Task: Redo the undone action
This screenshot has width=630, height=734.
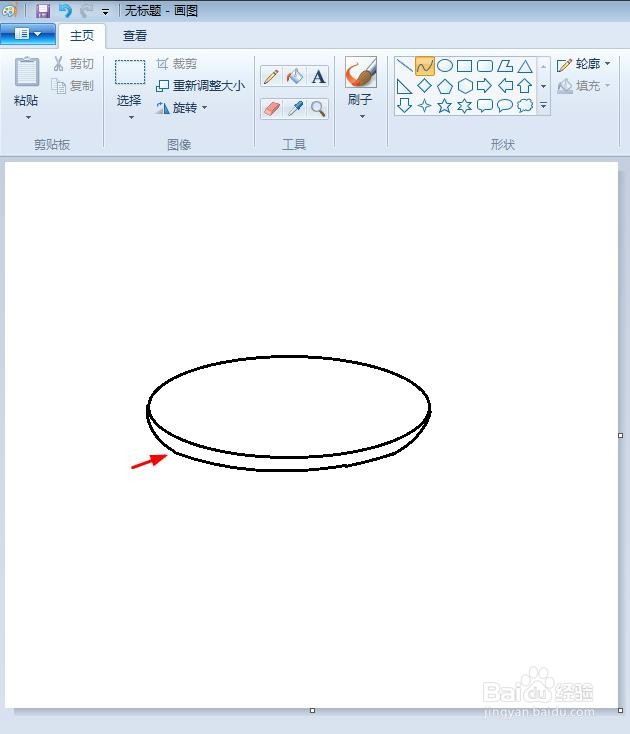Action: (x=87, y=10)
